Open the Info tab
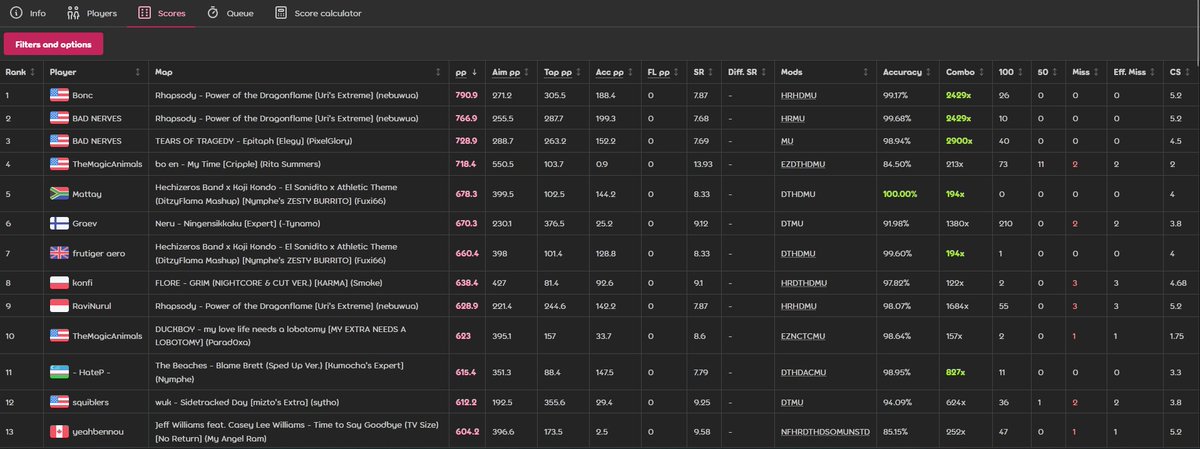 [28, 14]
